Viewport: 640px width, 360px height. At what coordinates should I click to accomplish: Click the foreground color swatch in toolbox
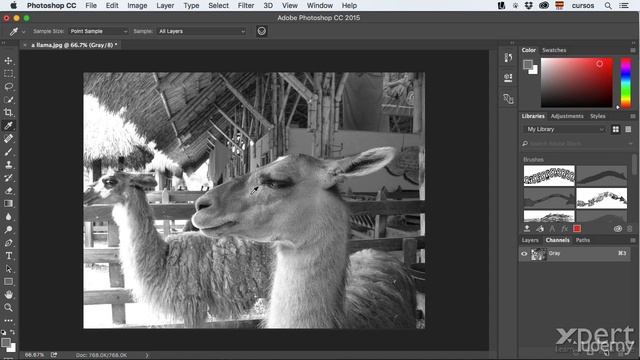pos(6,342)
